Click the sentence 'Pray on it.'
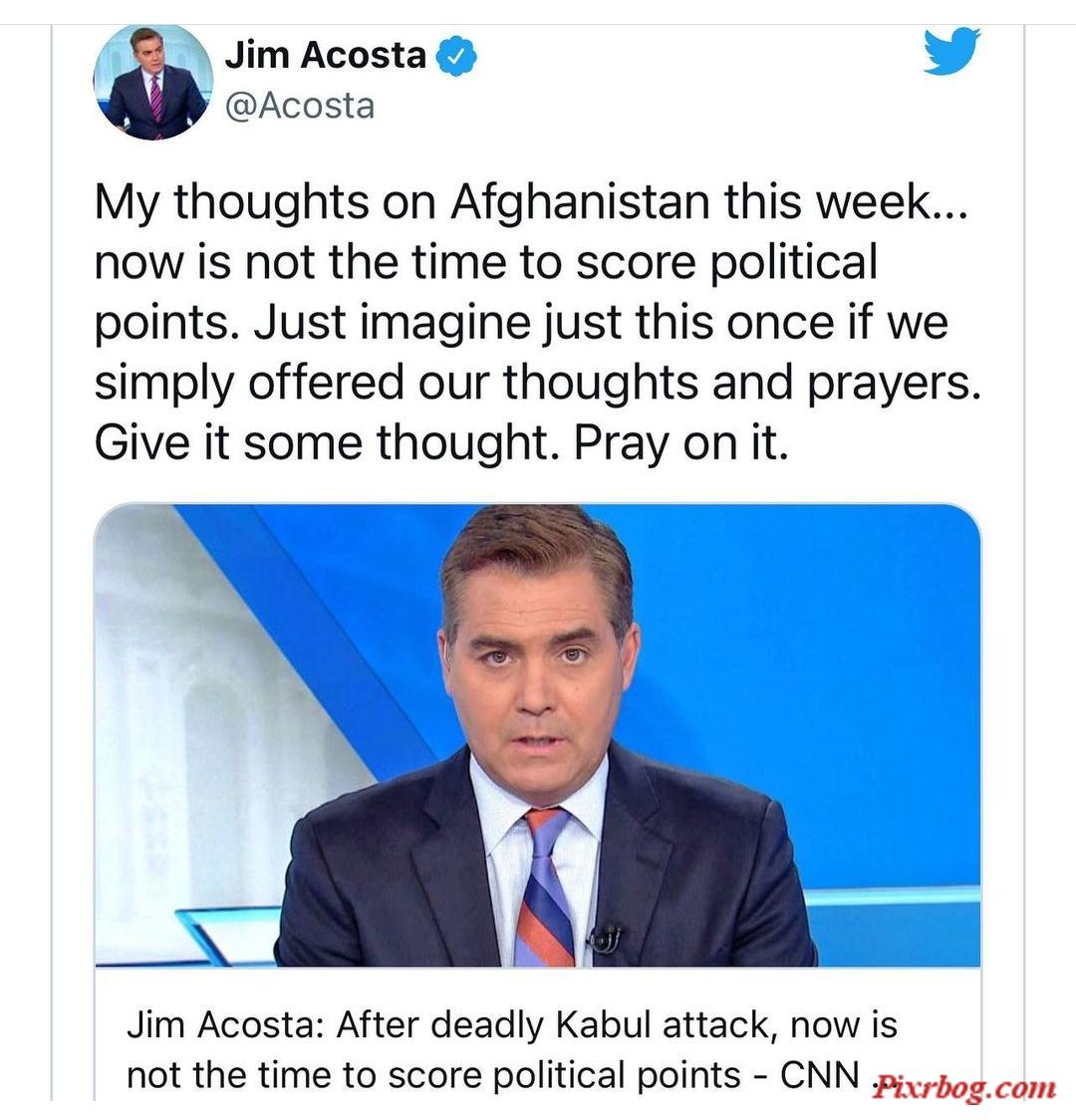The height and width of the screenshot is (1120, 1076). 681,443
